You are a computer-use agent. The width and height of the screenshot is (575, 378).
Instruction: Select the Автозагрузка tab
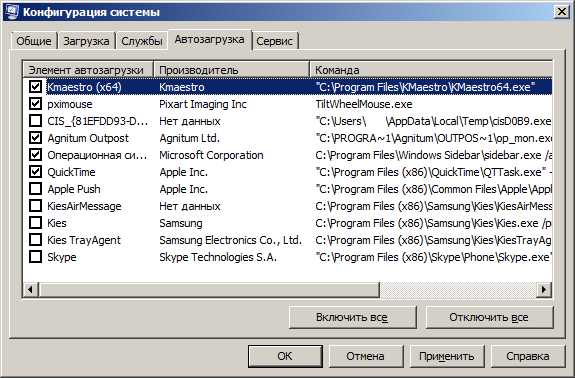click(209, 40)
